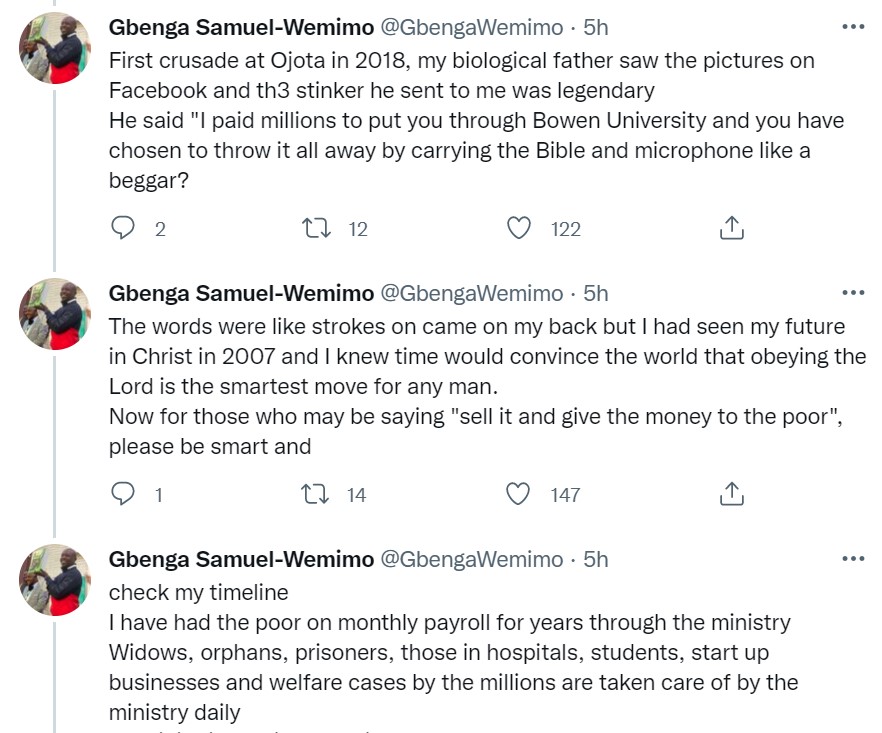Open the 5h timestamp of the first tweet
882x733 pixels.
click(595, 27)
